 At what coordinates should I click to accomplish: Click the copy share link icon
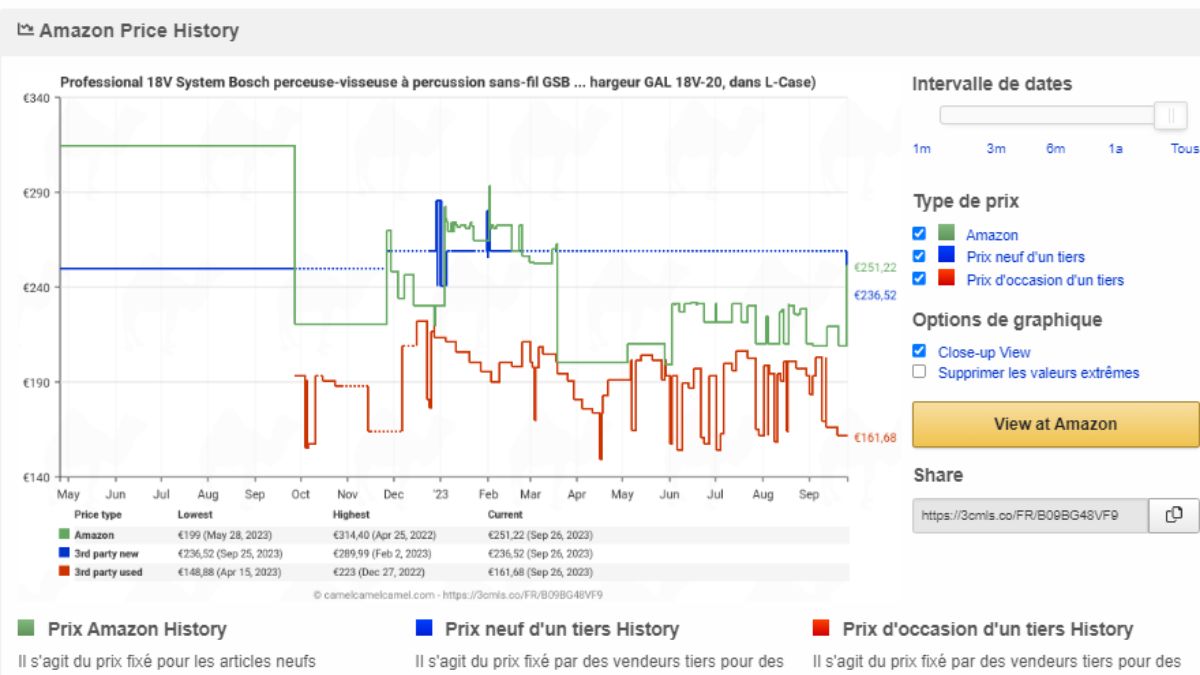click(1174, 515)
